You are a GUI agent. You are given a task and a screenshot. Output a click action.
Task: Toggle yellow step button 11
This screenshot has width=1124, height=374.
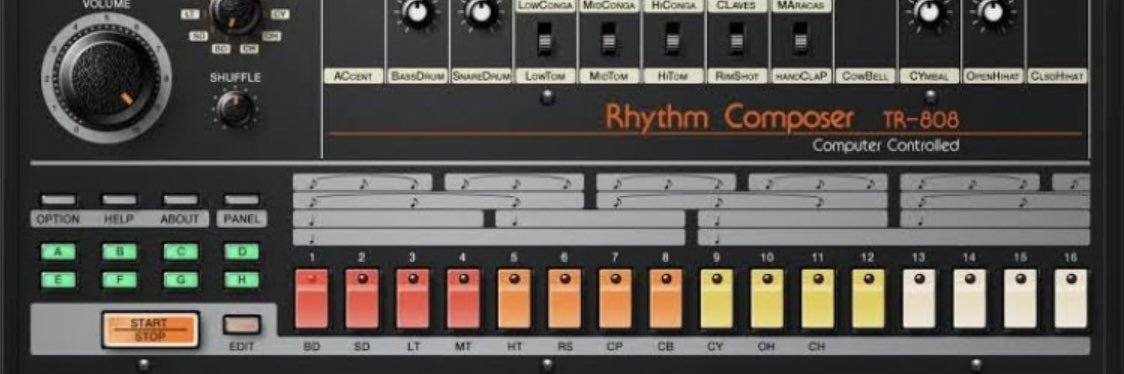click(x=818, y=299)
